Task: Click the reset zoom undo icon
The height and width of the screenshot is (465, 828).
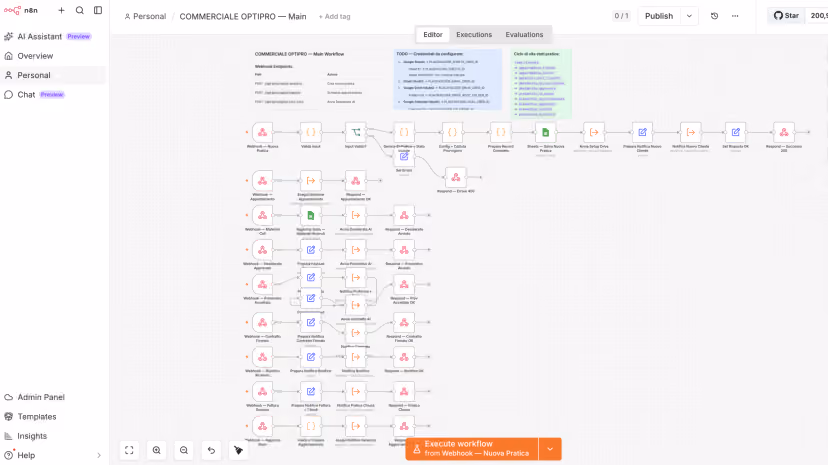Action: tap(211, 450)
